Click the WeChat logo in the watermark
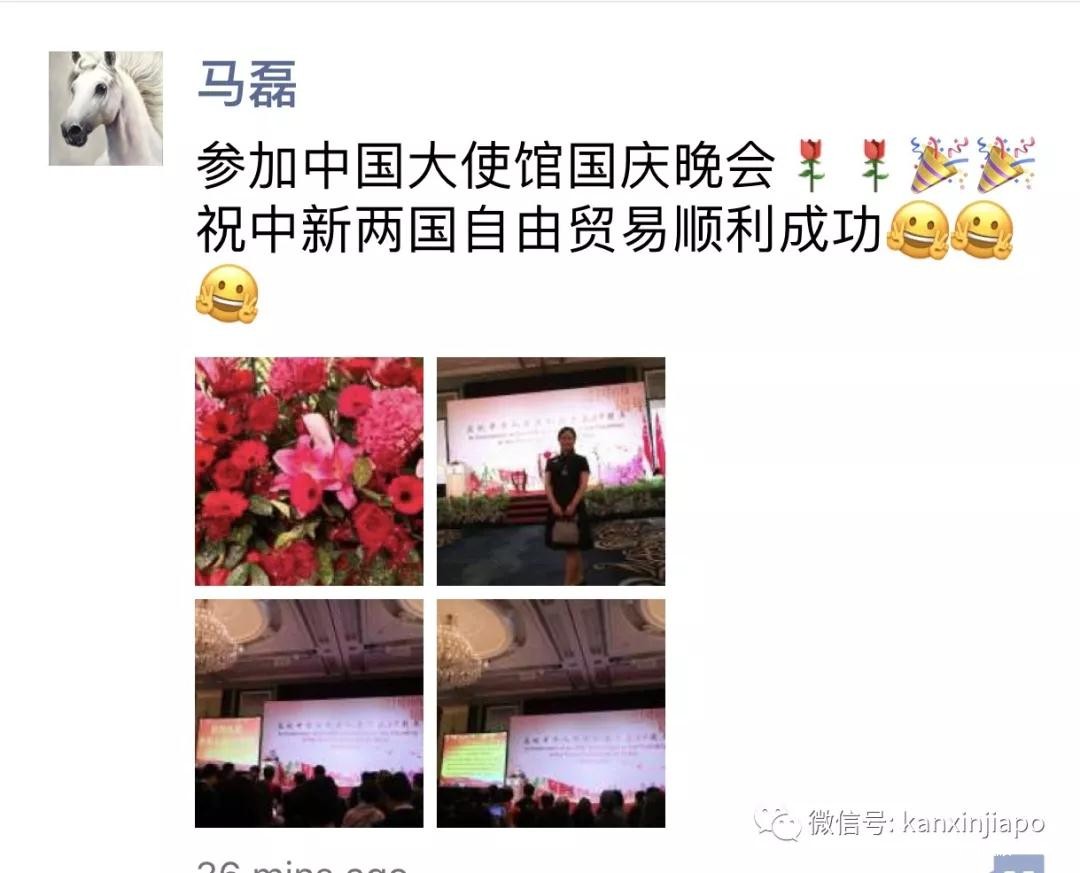This screenshot has height=873, width=1080. (x=776, y=823)
